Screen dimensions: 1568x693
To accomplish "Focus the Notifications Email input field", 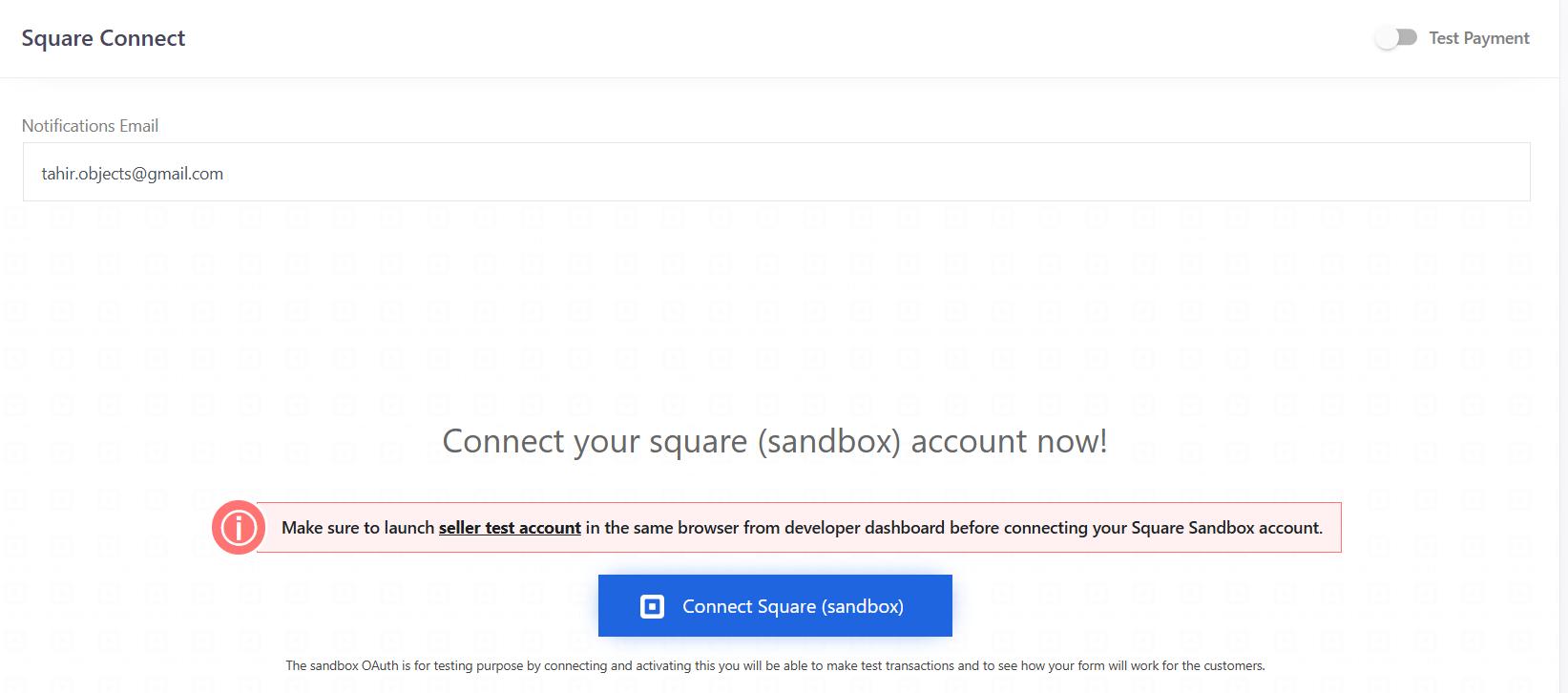I will point(775,173).
